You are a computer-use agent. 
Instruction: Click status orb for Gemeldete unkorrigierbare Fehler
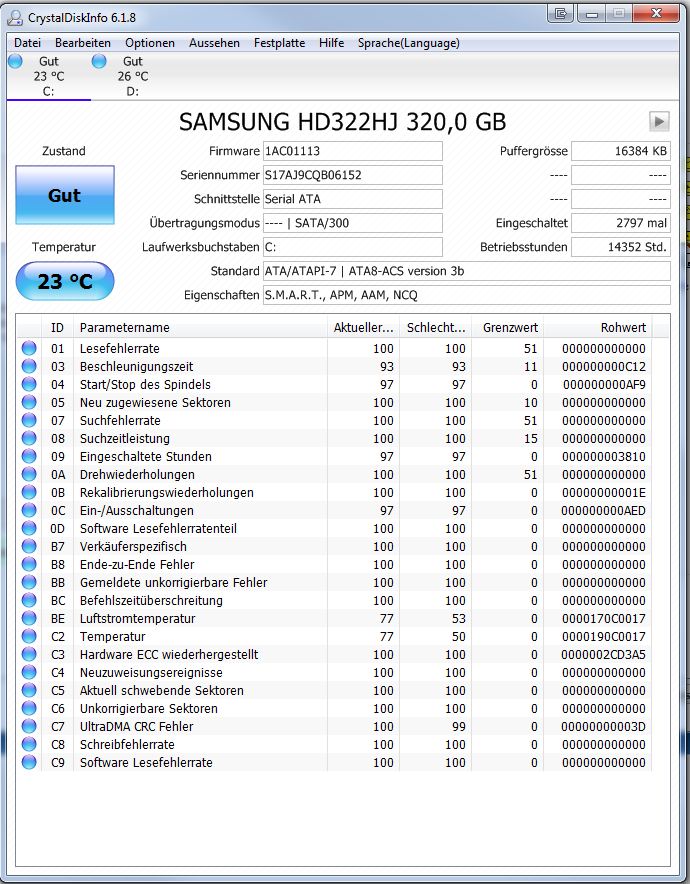click(x=29, y=582)
